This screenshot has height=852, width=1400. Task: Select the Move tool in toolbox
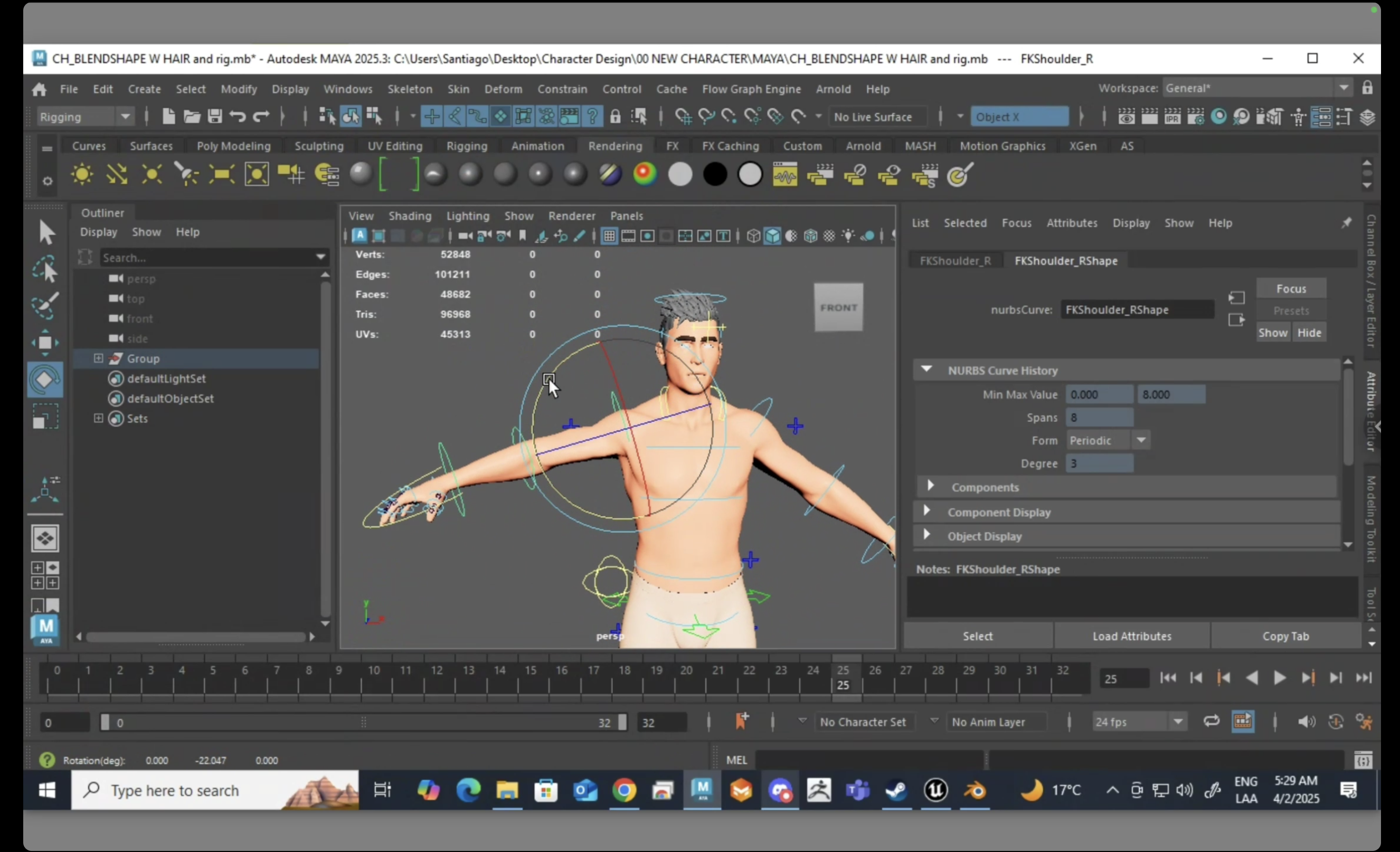[45, 343]
